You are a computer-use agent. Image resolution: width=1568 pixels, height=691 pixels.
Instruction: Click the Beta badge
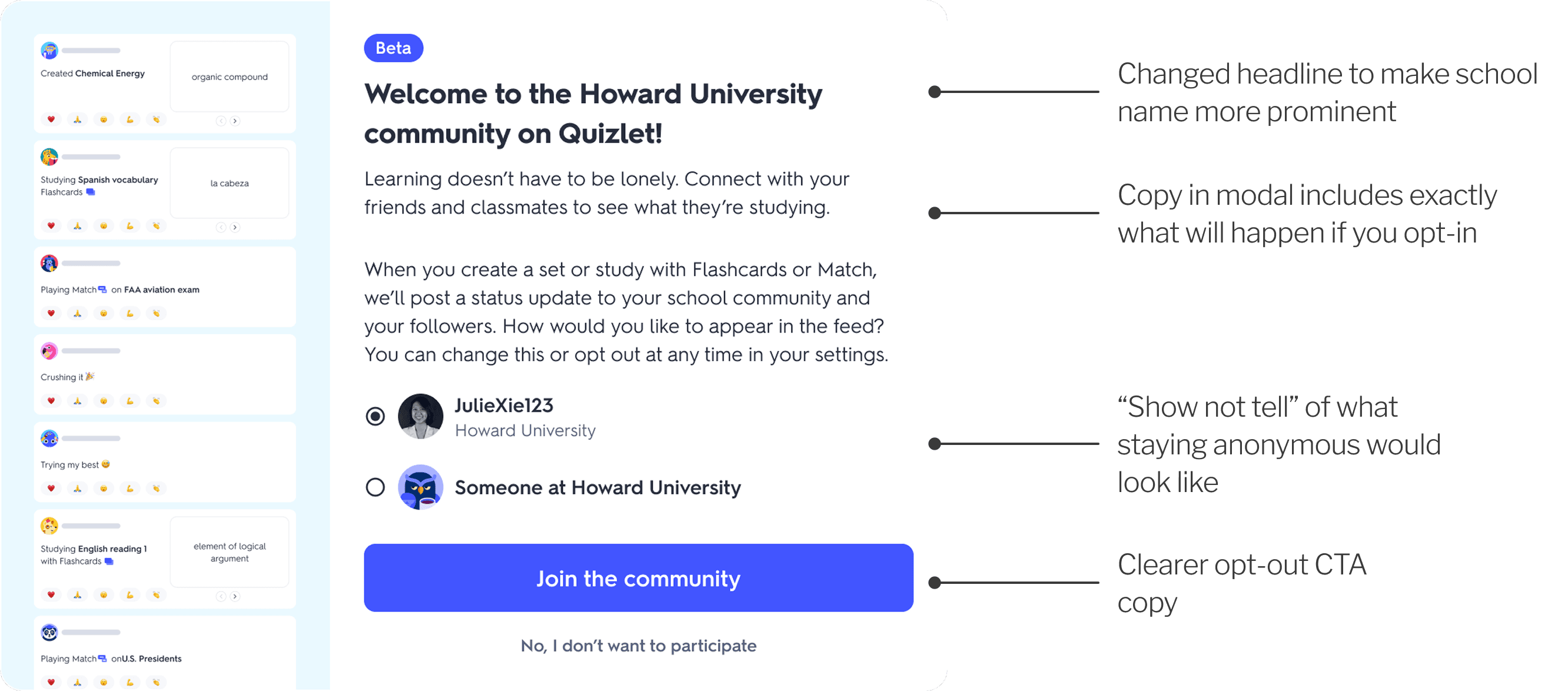click(x=393, y=48)
